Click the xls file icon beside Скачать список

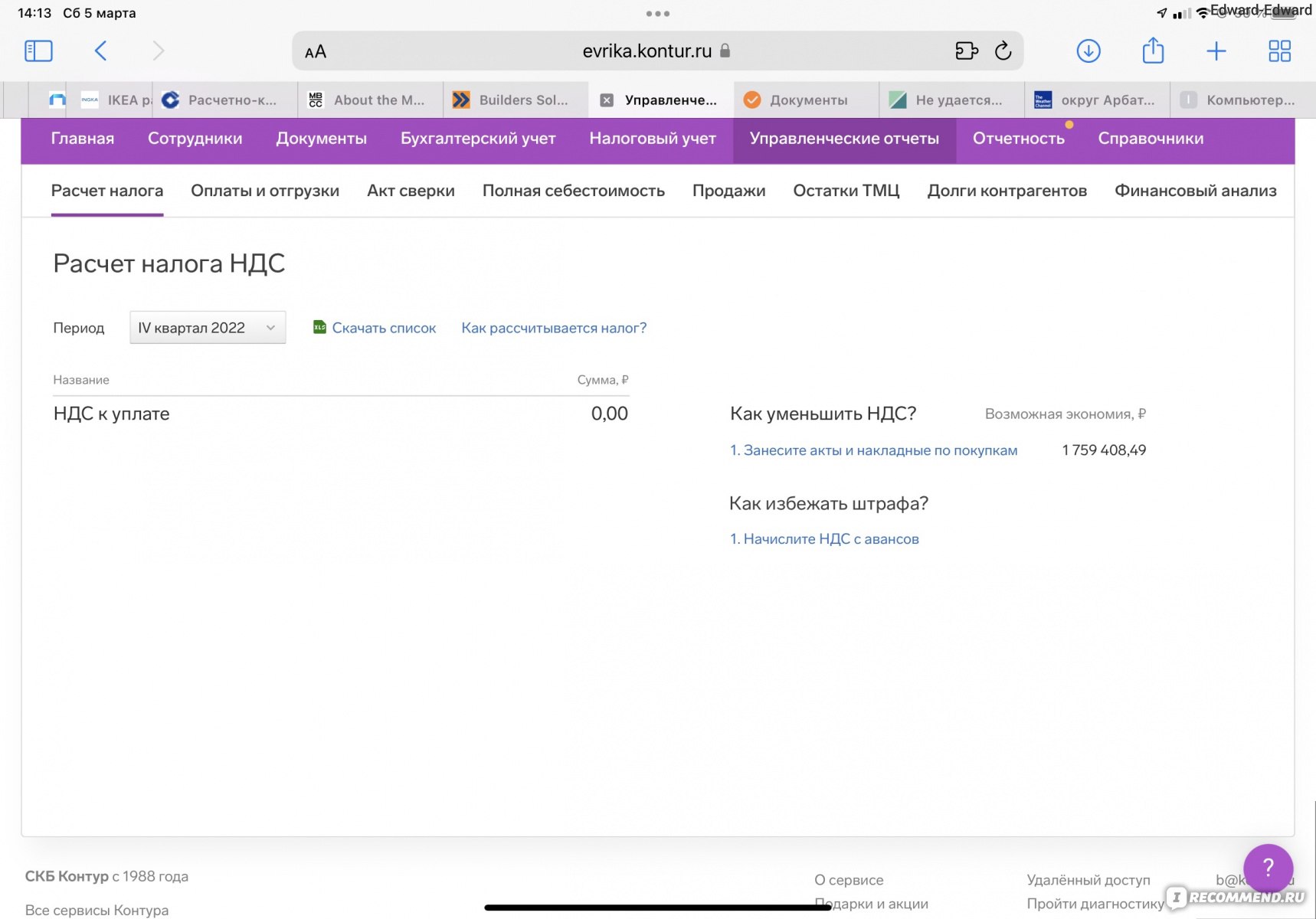click(x=319, y=327)
